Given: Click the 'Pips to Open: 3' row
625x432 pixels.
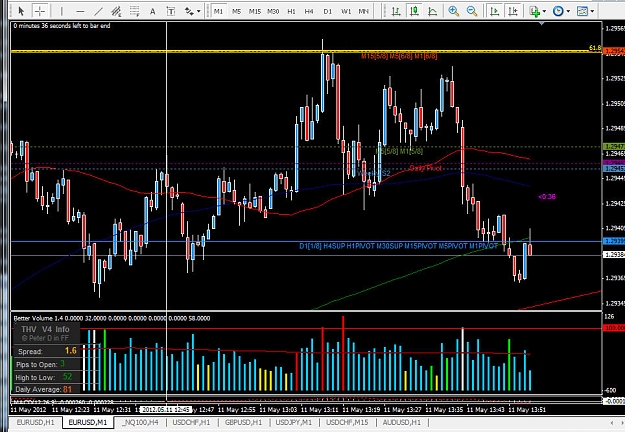Looking at the screenshot, I should (47, 364).
